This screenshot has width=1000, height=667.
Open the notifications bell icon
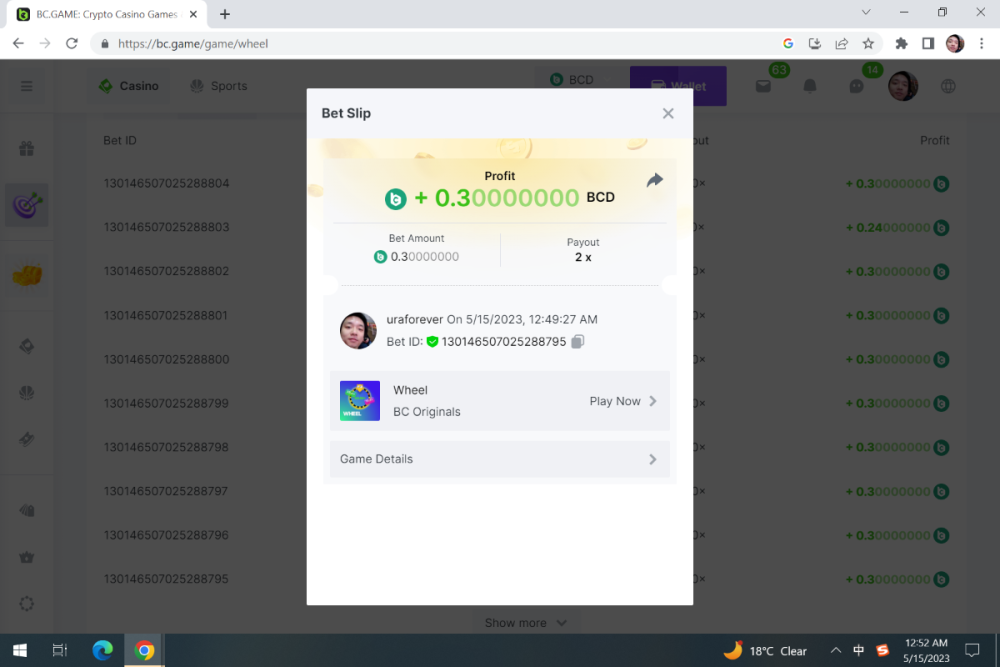point(810,86)
